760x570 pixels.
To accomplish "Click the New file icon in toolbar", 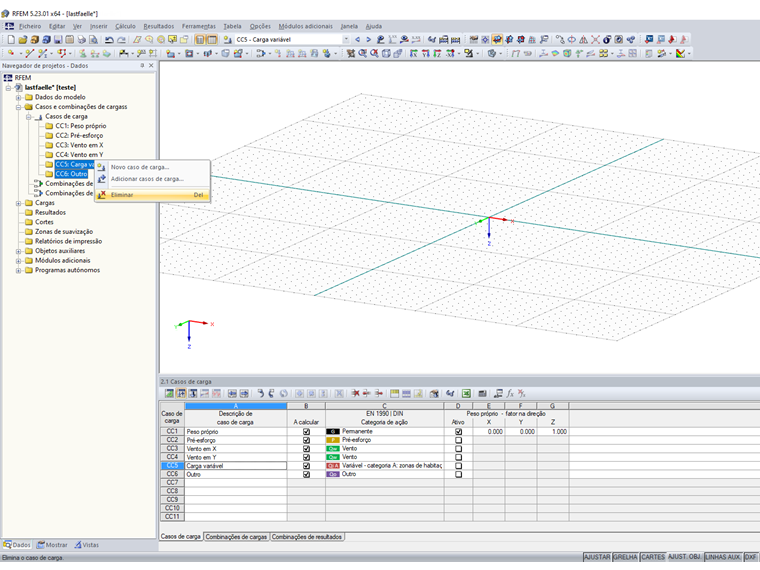I will coord(11,40).
